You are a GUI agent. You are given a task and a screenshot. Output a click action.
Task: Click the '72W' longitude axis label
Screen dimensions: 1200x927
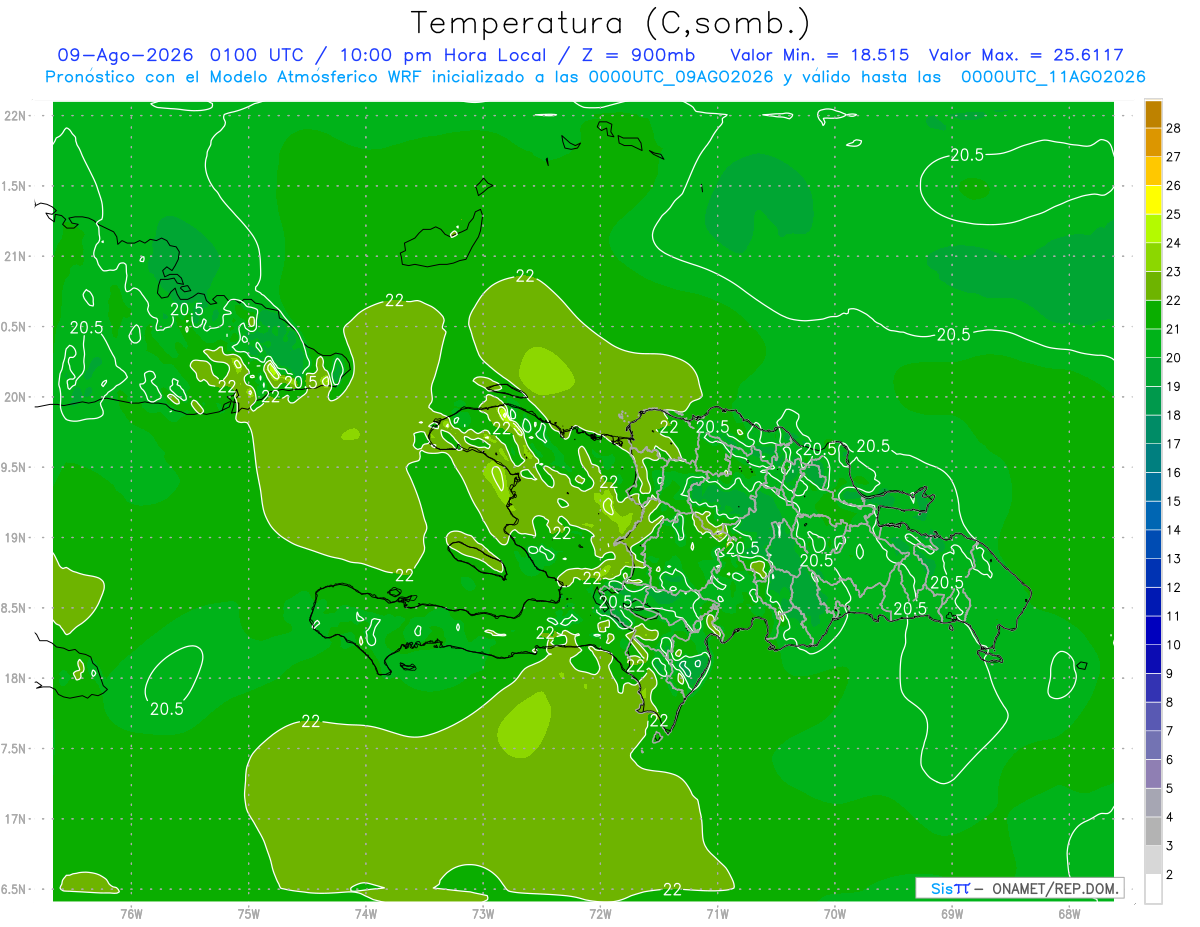tap(600, 913)
